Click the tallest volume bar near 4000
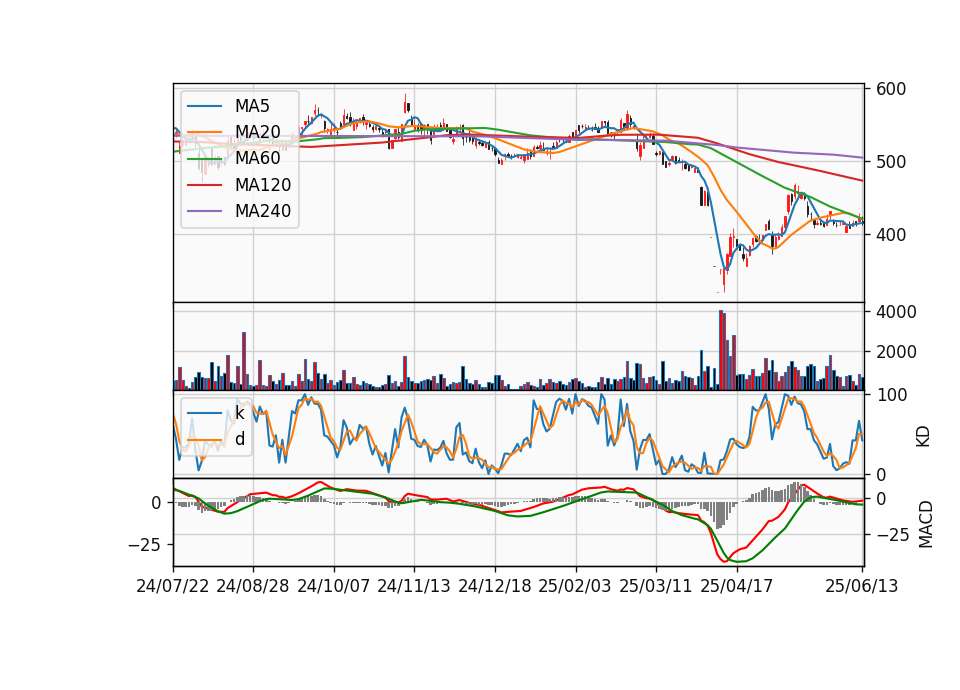 click(721, 350)
